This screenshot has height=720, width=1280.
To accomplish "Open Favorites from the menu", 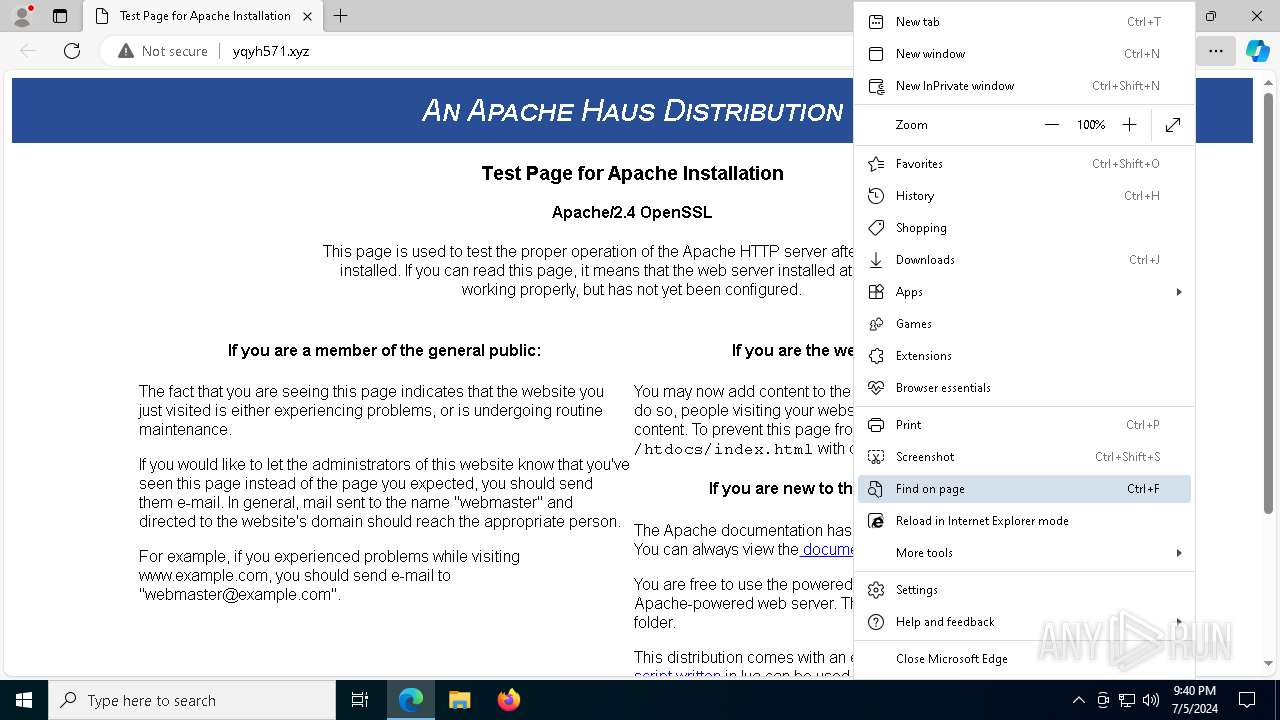I will 1024,163.
